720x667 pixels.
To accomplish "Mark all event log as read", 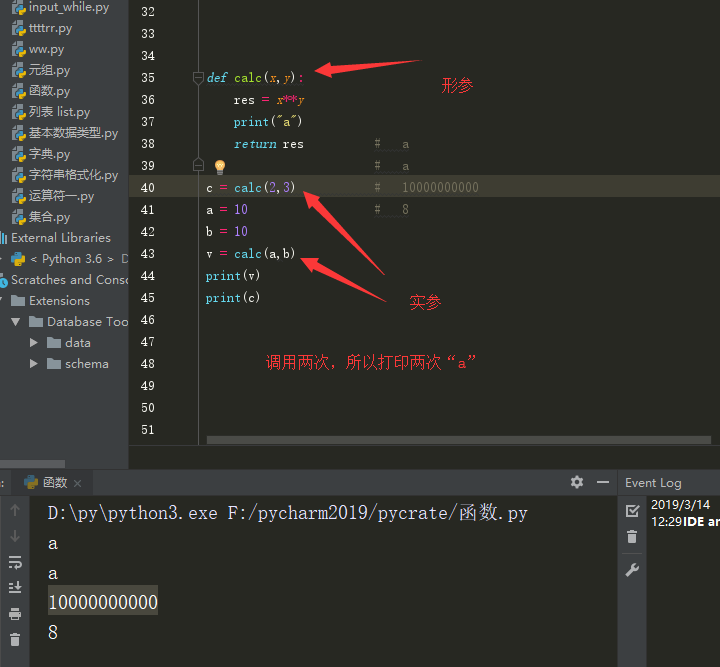I will click(x=632, y=510).
